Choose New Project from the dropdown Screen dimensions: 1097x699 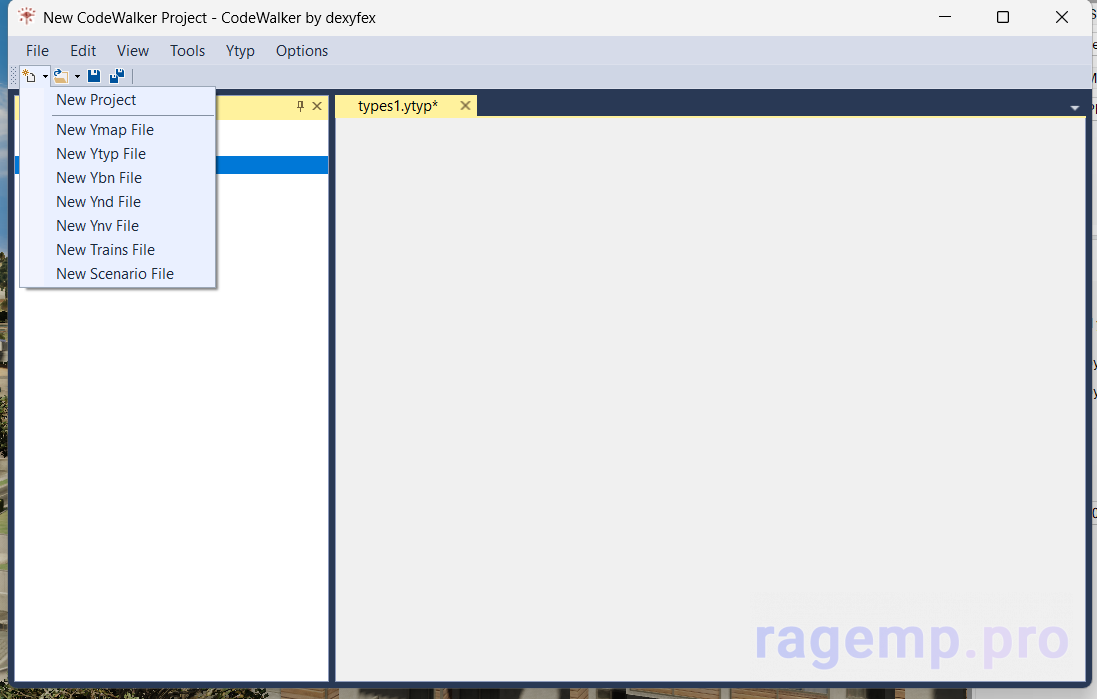(96, 100)
